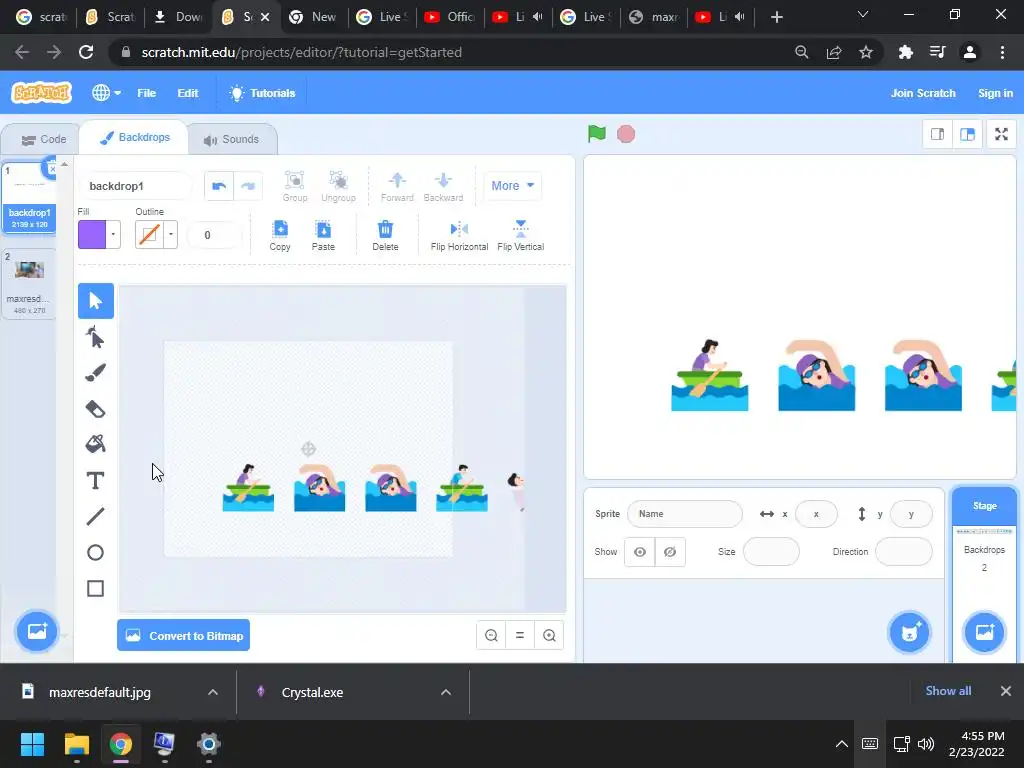The height and width of the screenshot is (768, 1024).
Task: Open Tutorials menu
Action: [x=263, y=93]
